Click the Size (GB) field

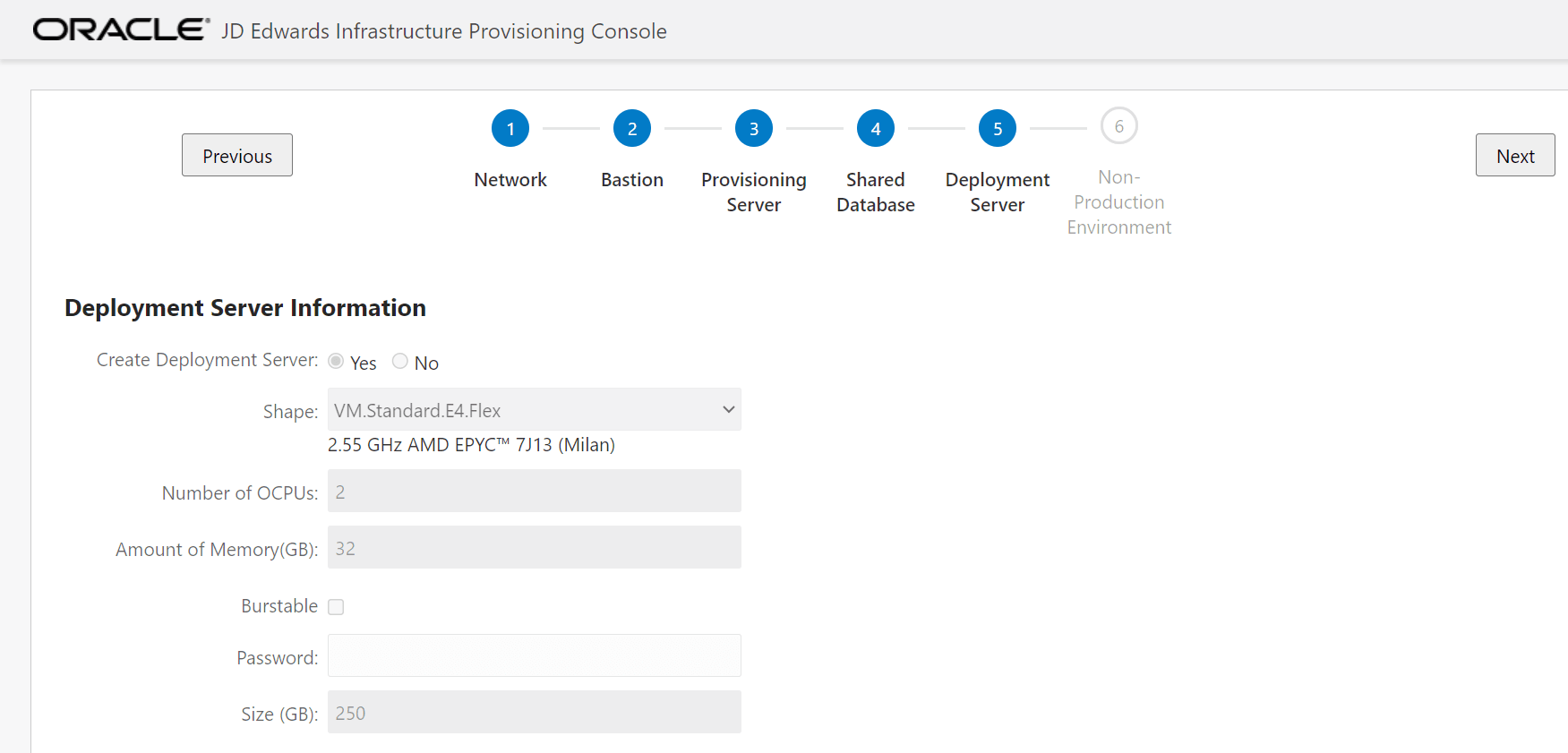pos(535,712)
